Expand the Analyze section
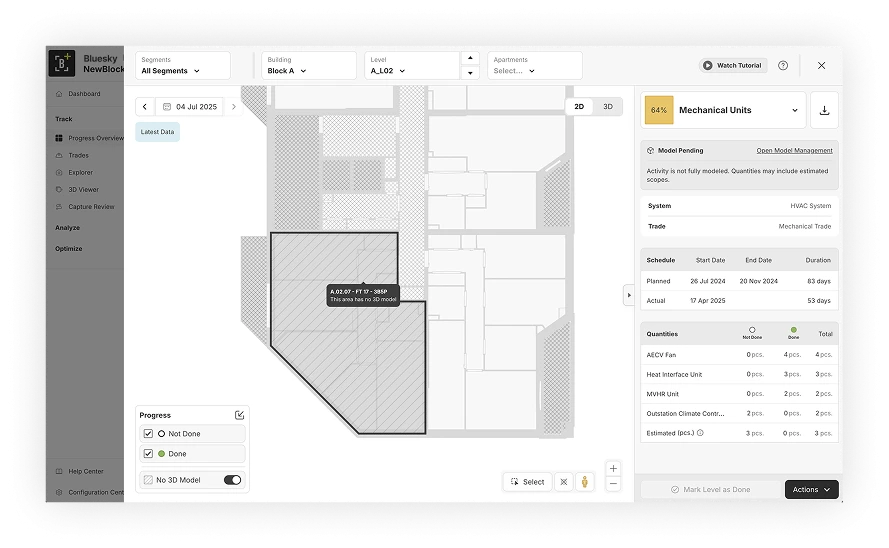 tap(67, 228)
